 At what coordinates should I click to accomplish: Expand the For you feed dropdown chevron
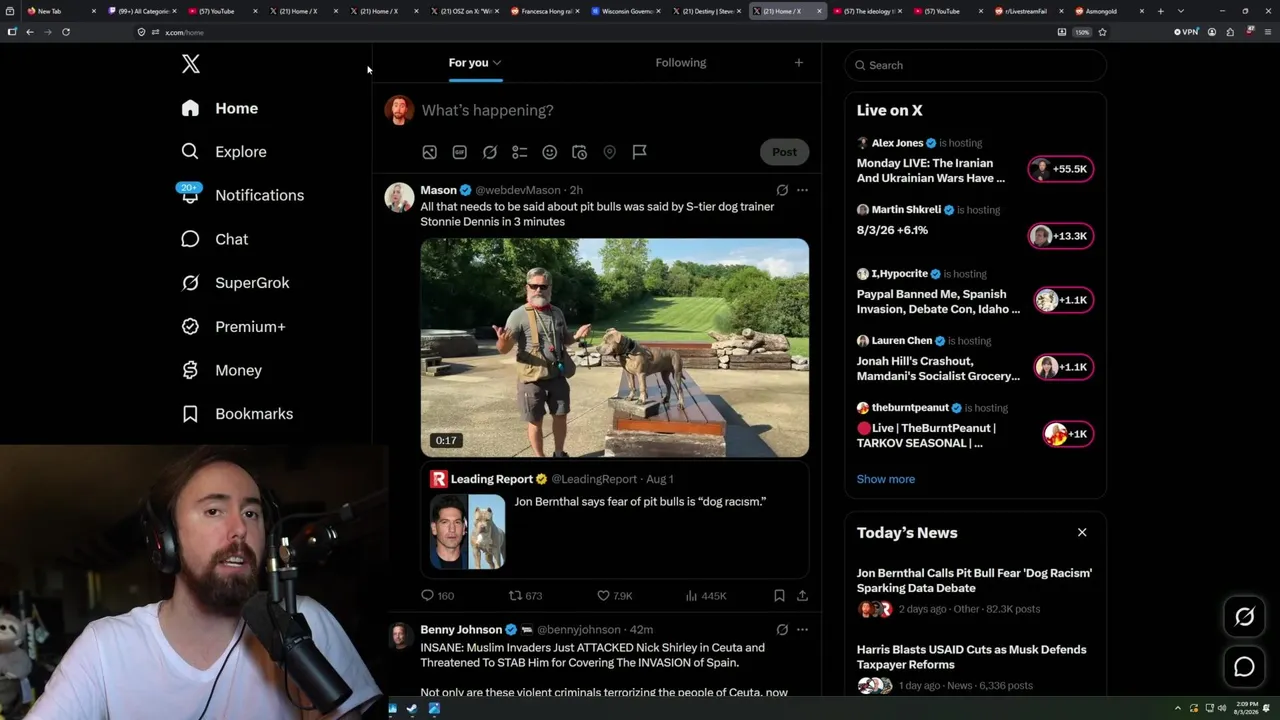click(x=497, y=63)
